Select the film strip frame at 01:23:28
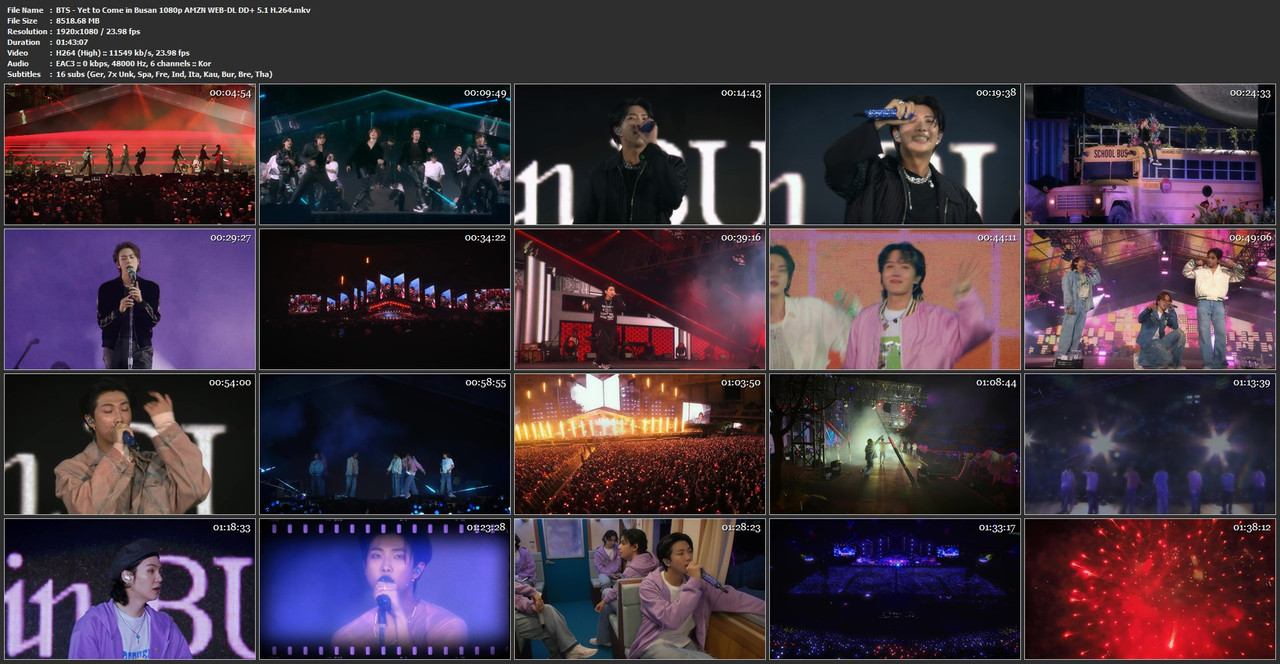1280x664 pixels. tap(385, 589)
